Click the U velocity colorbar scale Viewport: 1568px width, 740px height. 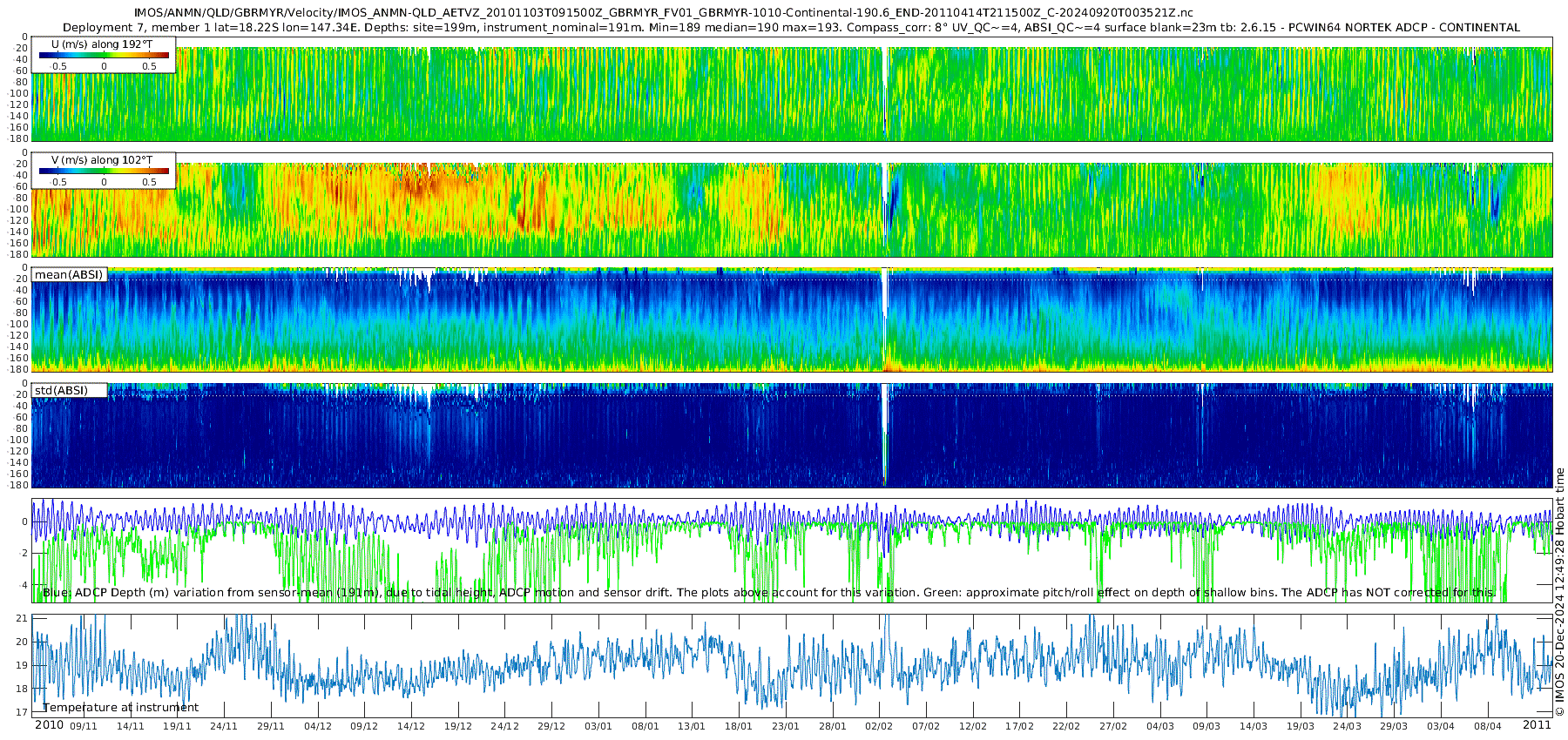click(104, 55)
